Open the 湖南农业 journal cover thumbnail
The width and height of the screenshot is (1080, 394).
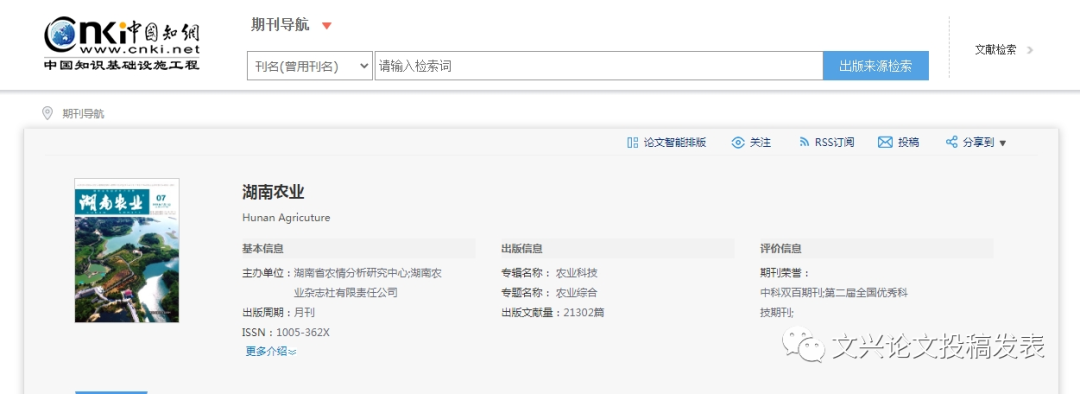[127, 250]
